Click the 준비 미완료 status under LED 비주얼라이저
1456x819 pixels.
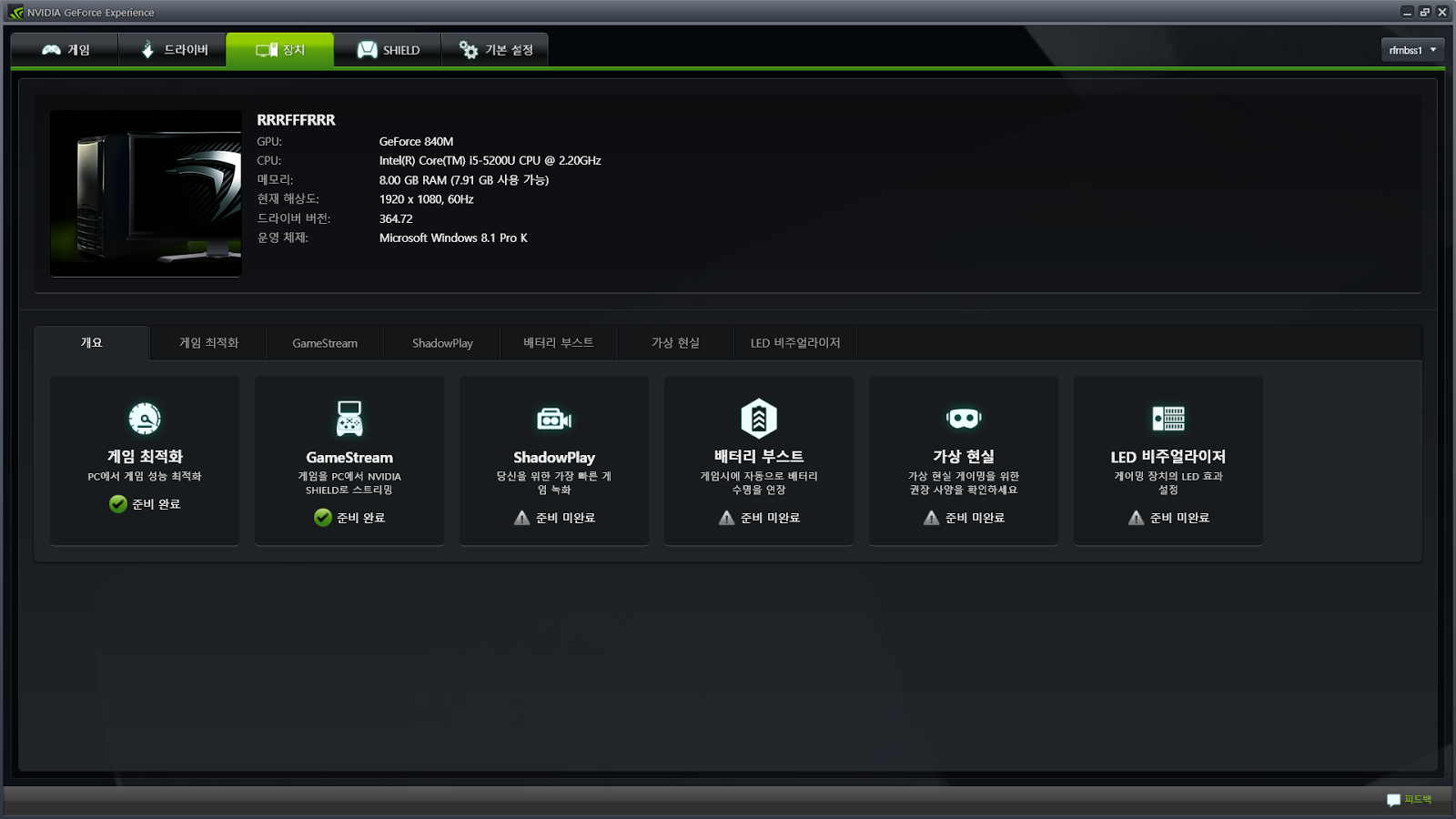tap(1179, 518)
